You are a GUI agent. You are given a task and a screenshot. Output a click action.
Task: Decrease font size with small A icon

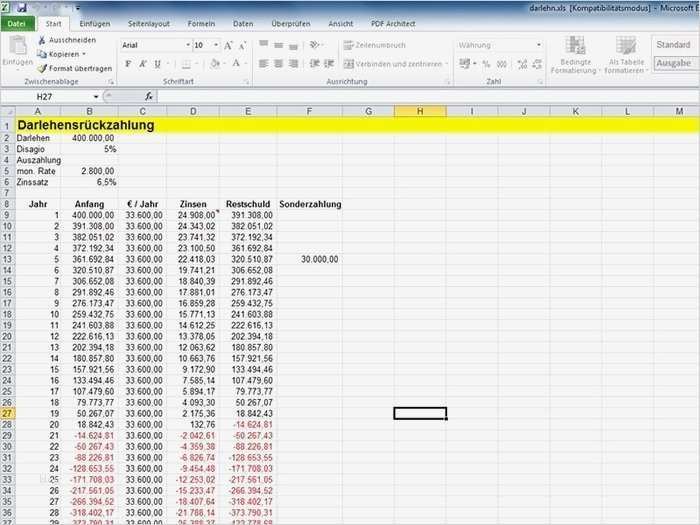pos(242,46)
